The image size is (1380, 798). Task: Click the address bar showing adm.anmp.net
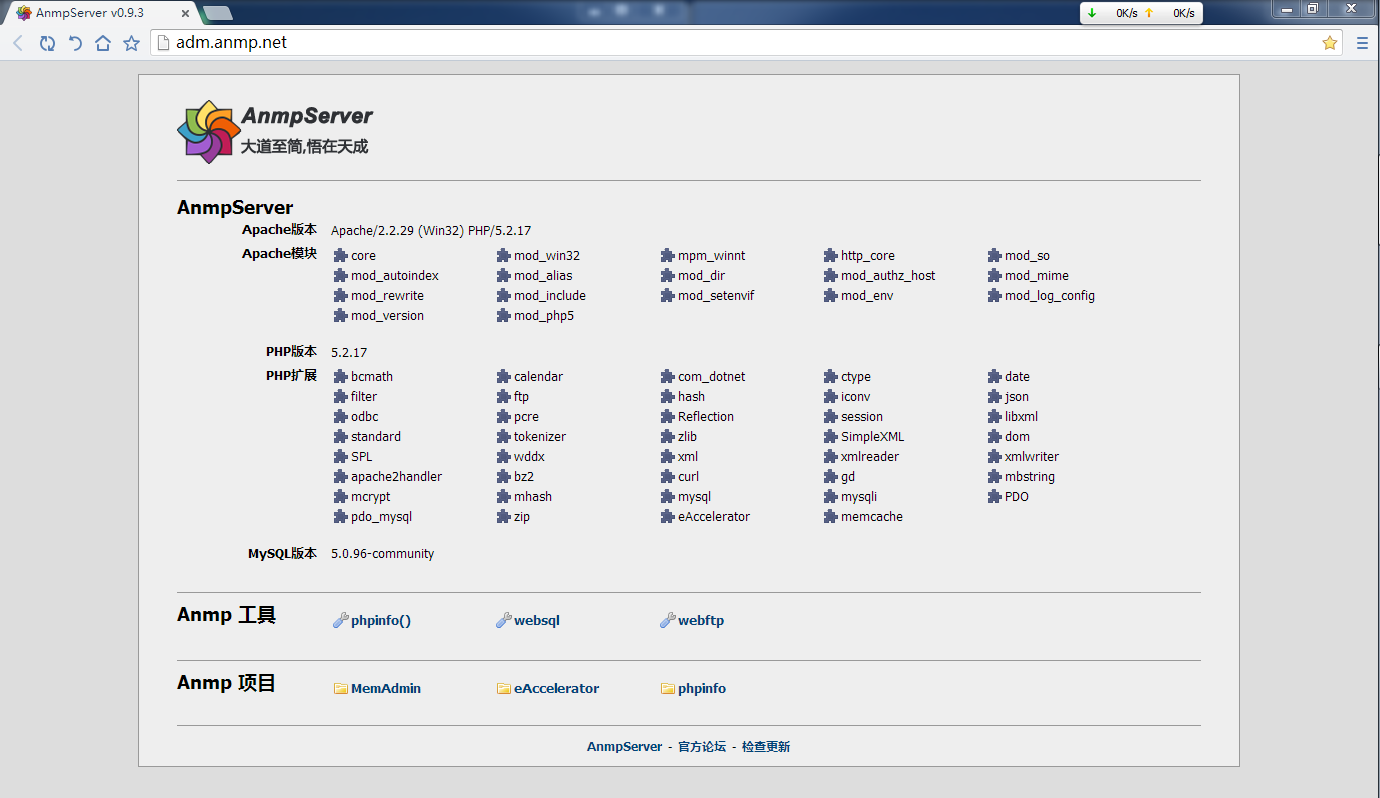tap(745, 43)
